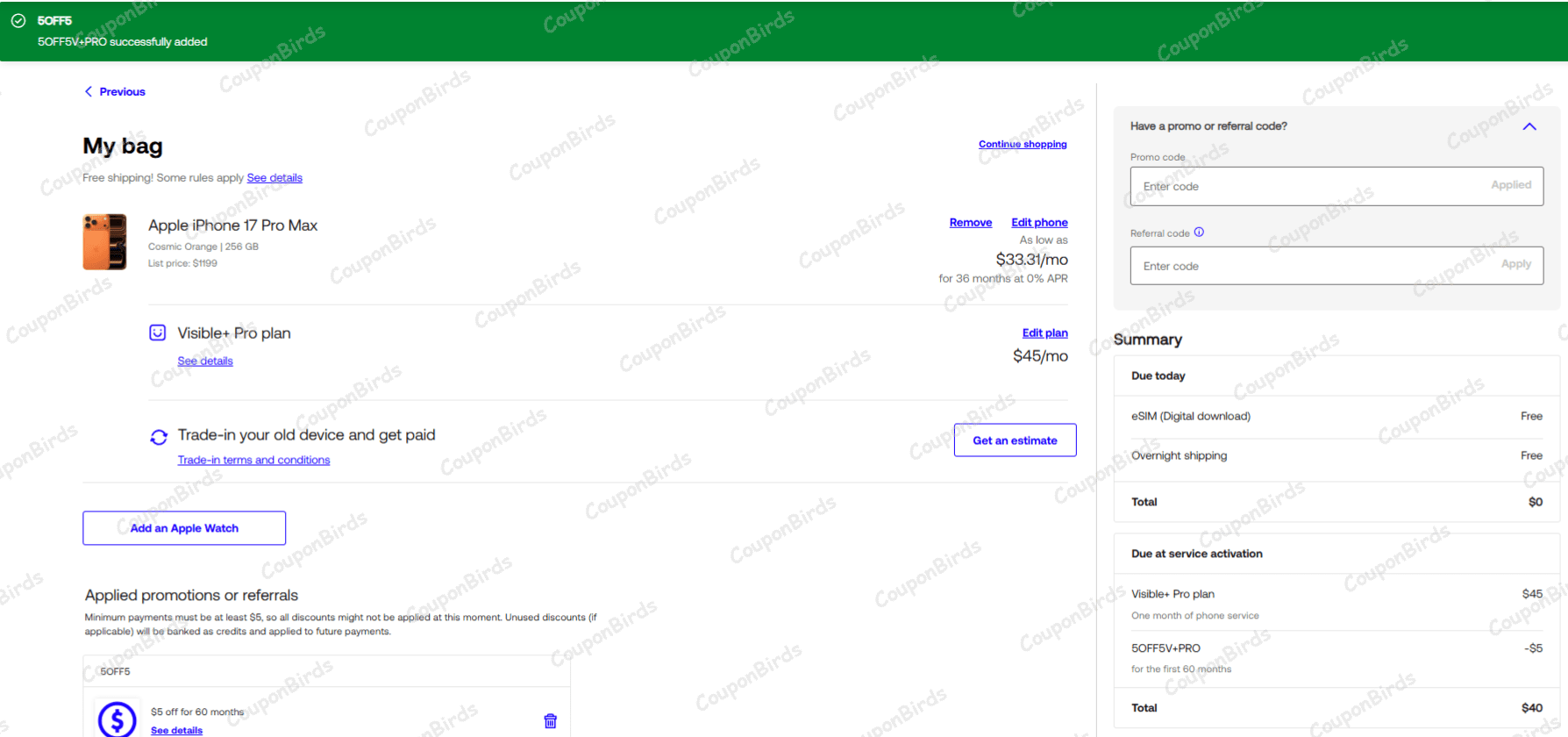Click the Apple iPhone 17 Pro Max title
The width and height of the screenshot is (1568, 737).
click(232, 225)
